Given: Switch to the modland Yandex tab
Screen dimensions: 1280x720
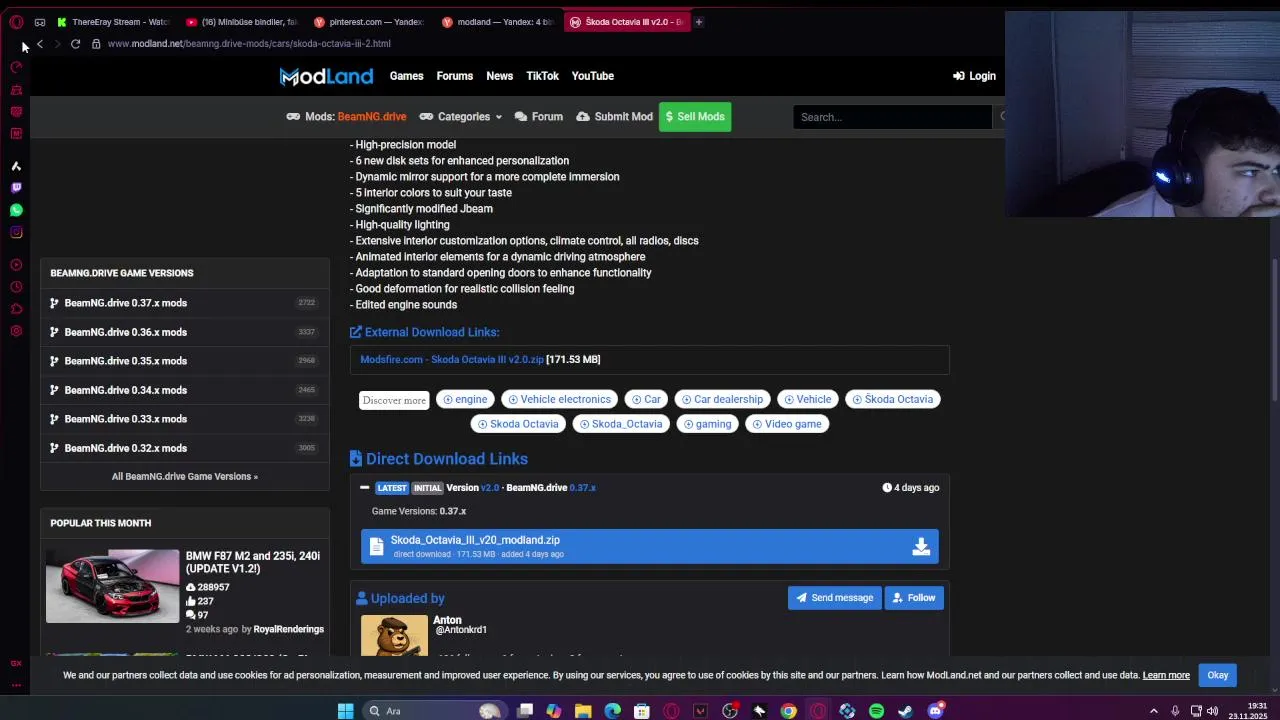Looking at the screenshot, I should [497, 21].
